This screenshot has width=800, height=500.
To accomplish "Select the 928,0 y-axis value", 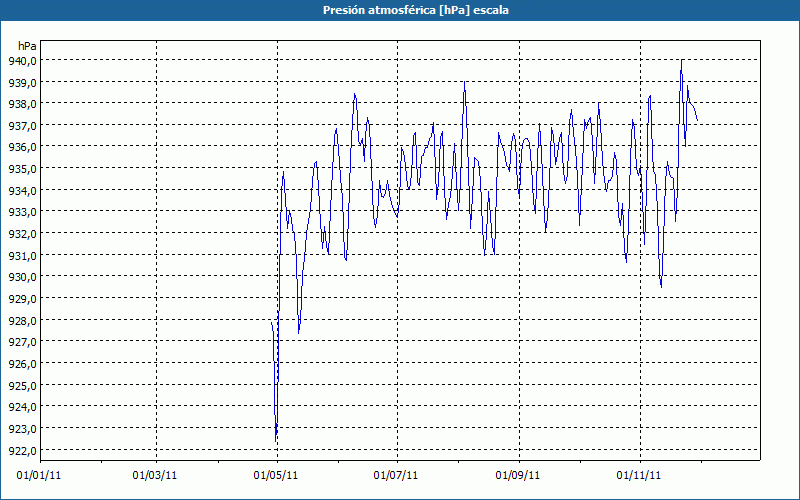I will tap(22, 320).
